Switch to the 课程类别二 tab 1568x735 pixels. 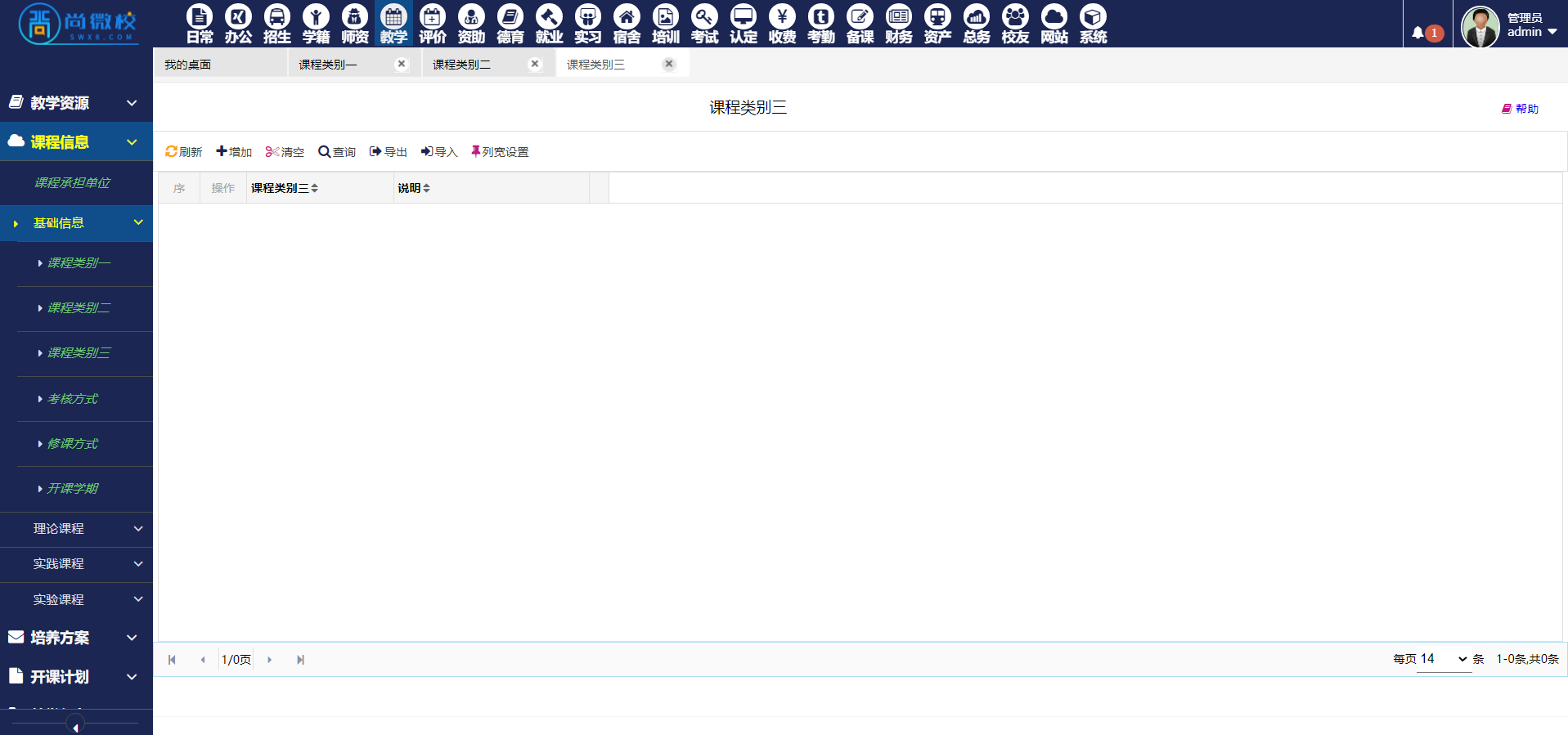(x=461, y=65)
